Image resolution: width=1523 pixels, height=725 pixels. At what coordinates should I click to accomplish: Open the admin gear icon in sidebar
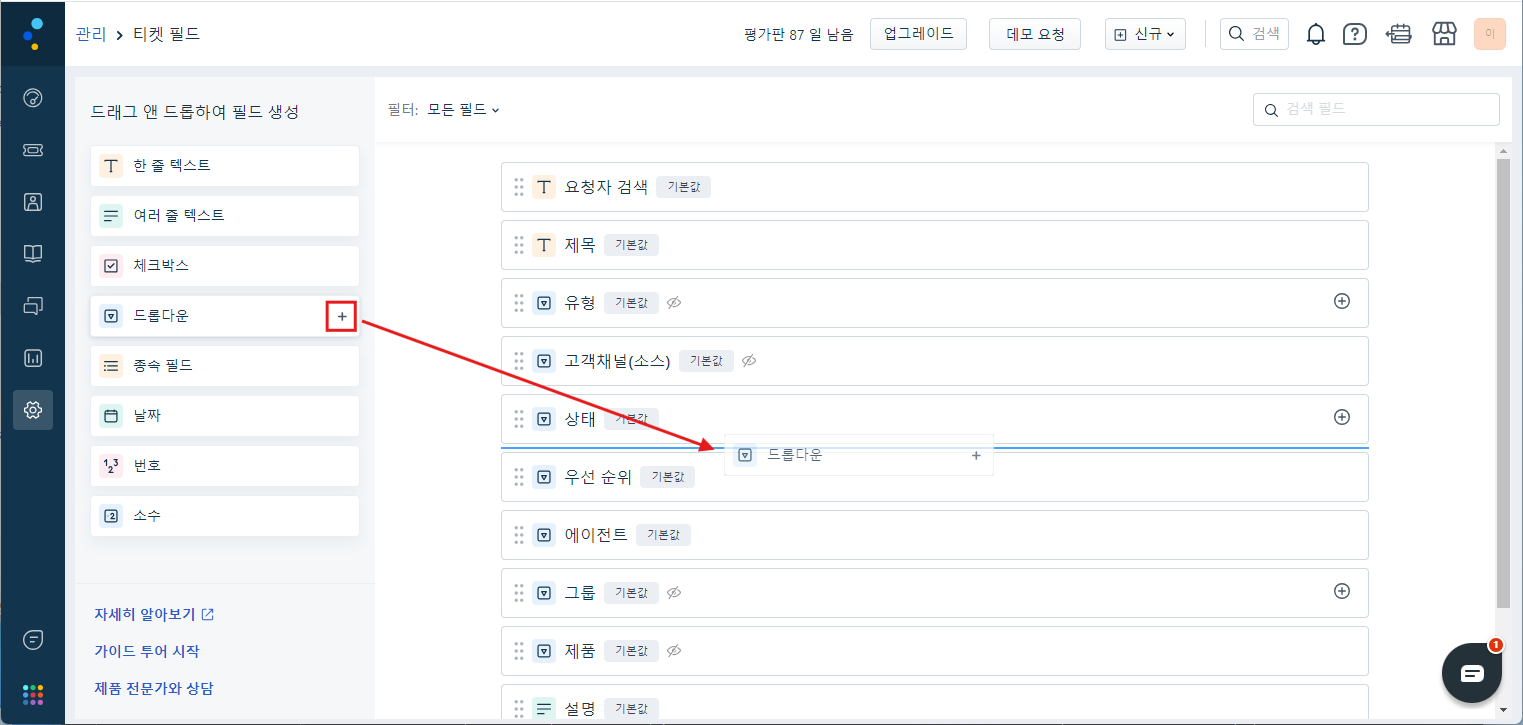coord(33,410)
